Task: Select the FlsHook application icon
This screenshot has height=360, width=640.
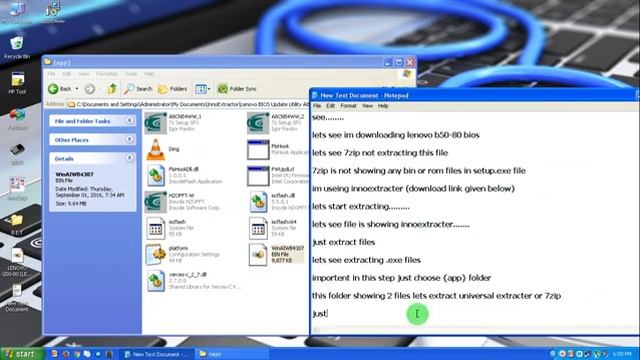Action: (x=258, y=149)
